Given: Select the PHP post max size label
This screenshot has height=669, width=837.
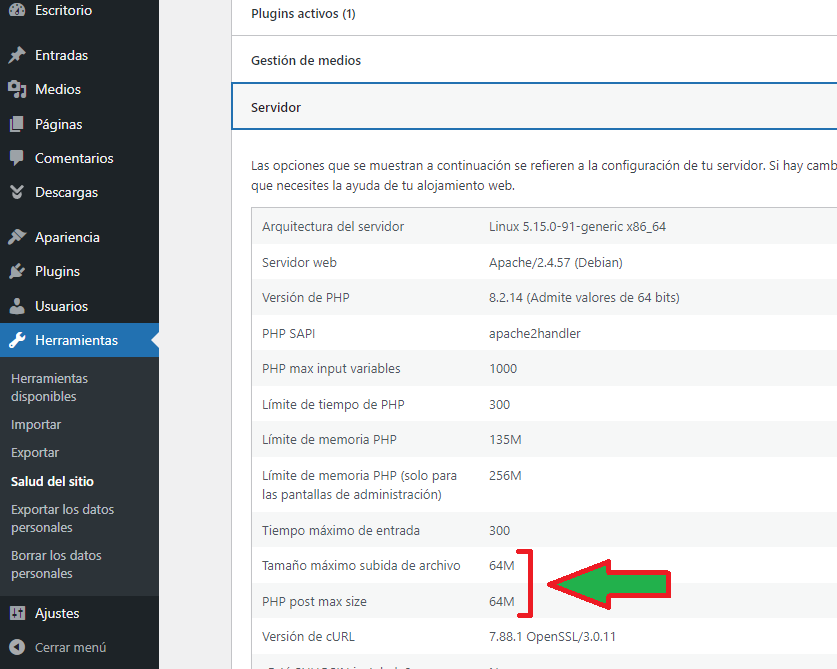Looking at the screenshot, I should click(x=314, y=601).
